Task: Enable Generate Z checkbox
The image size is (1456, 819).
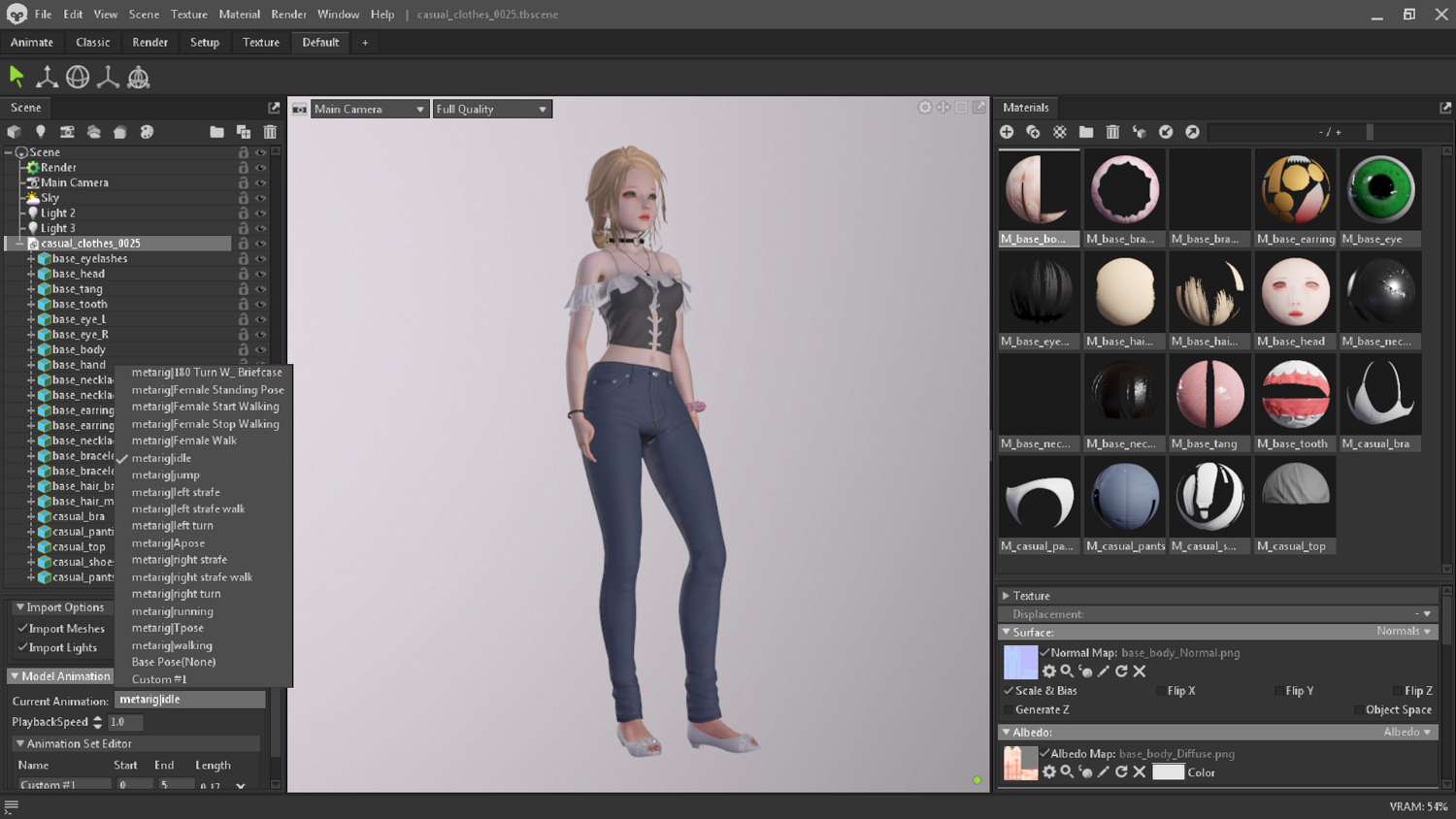Action: pos(1009,710)
